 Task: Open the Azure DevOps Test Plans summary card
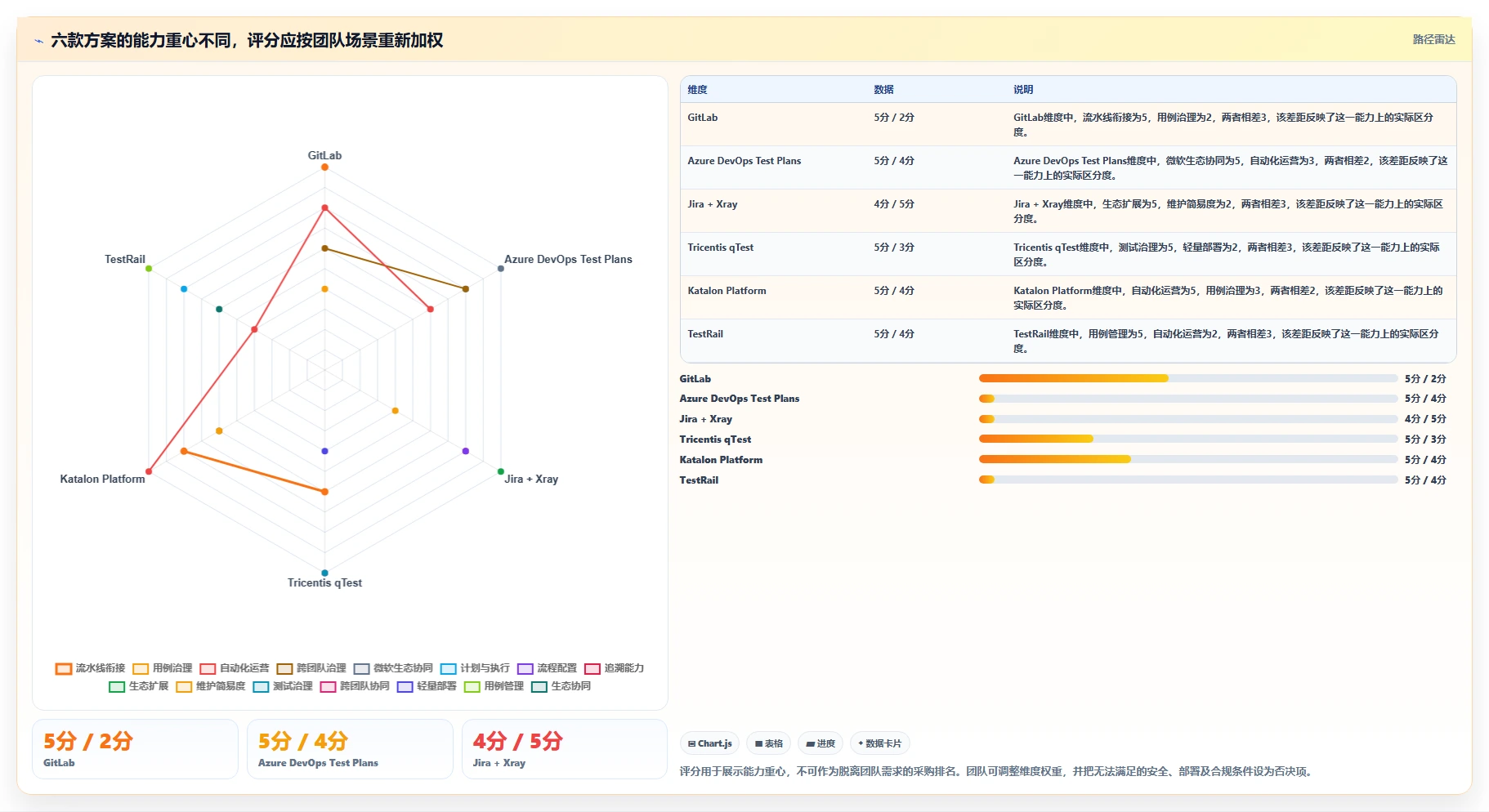pyautogui.click(x=350, y=749)
